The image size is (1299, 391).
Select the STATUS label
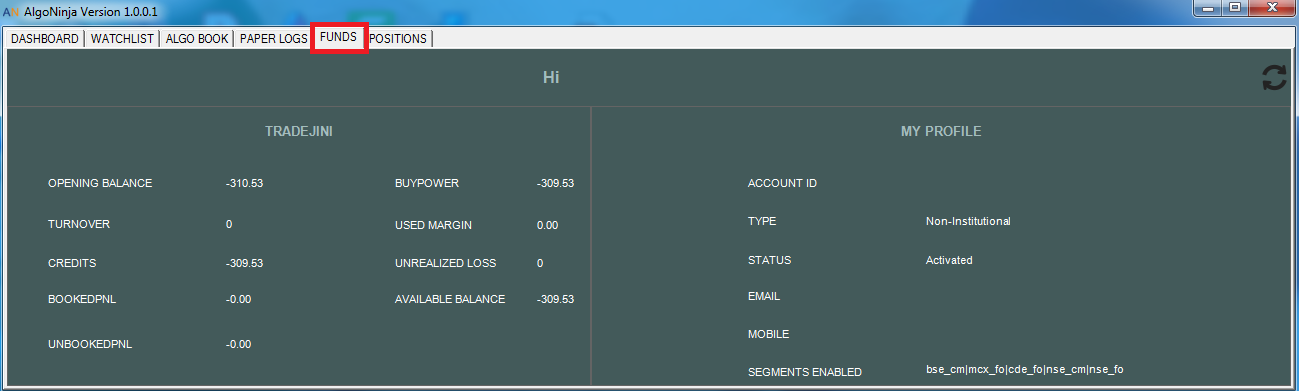(769, 260)
